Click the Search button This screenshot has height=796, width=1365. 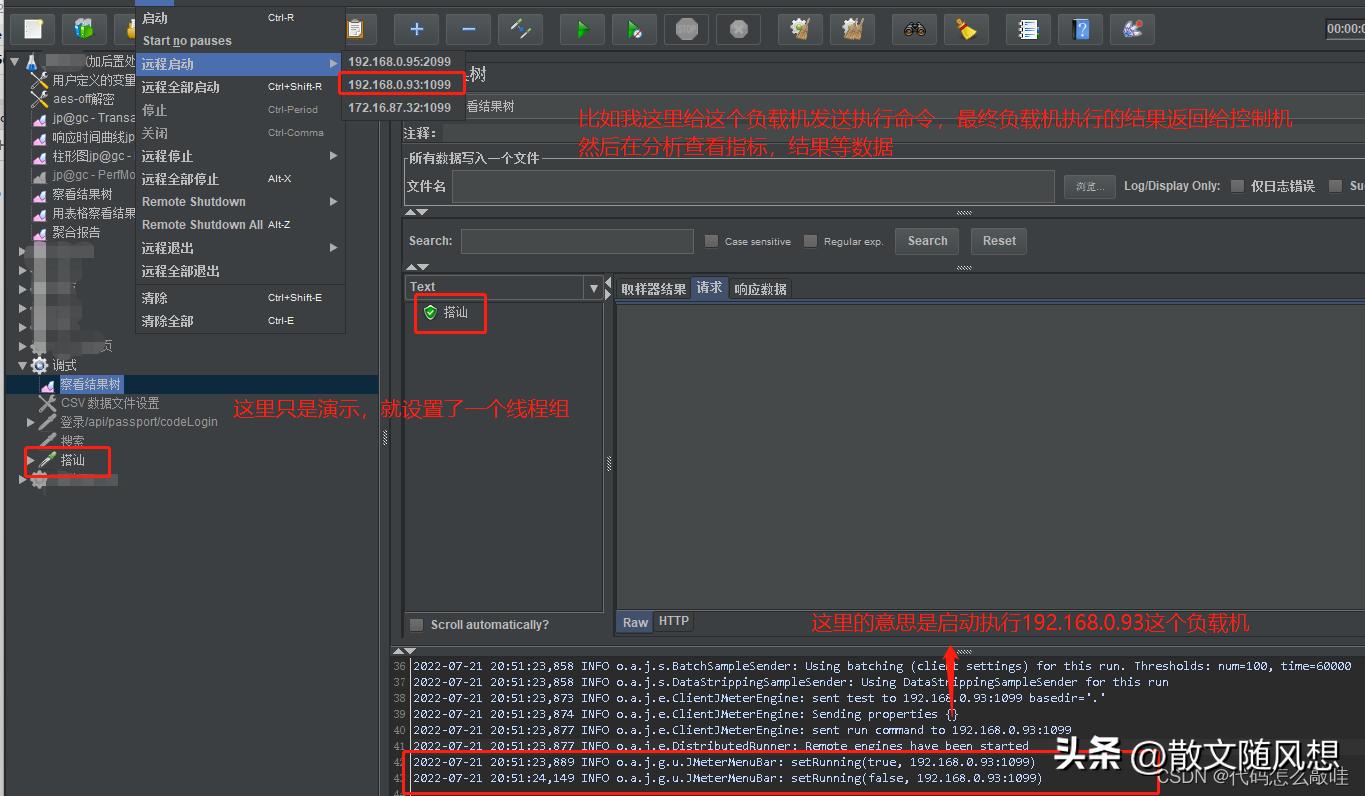click(926, 240)
